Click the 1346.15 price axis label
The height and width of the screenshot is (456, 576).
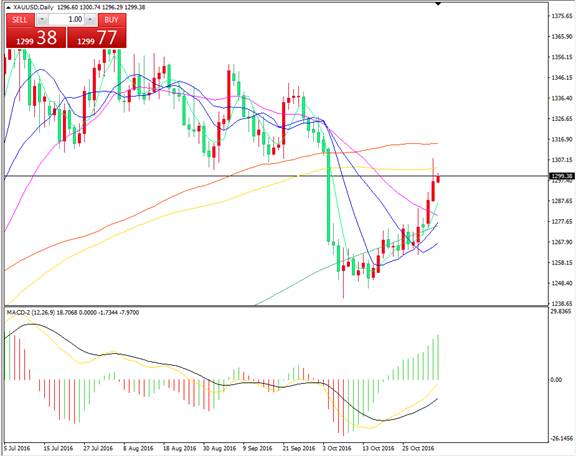[x=562, y=78]
